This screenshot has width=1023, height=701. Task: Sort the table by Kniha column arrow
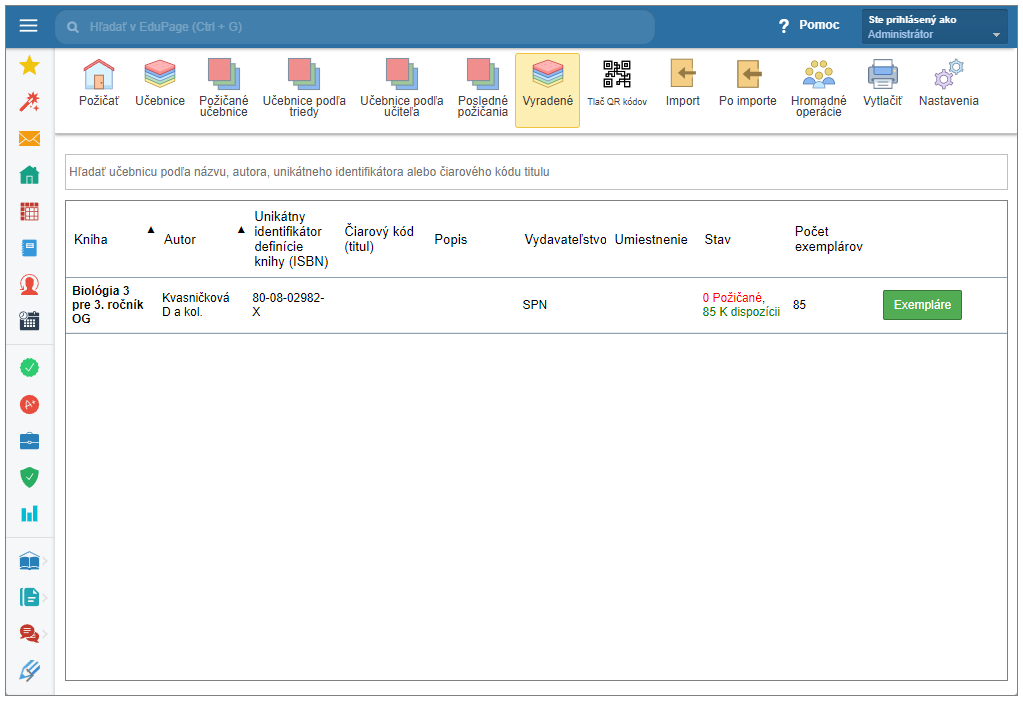(151, 230)
